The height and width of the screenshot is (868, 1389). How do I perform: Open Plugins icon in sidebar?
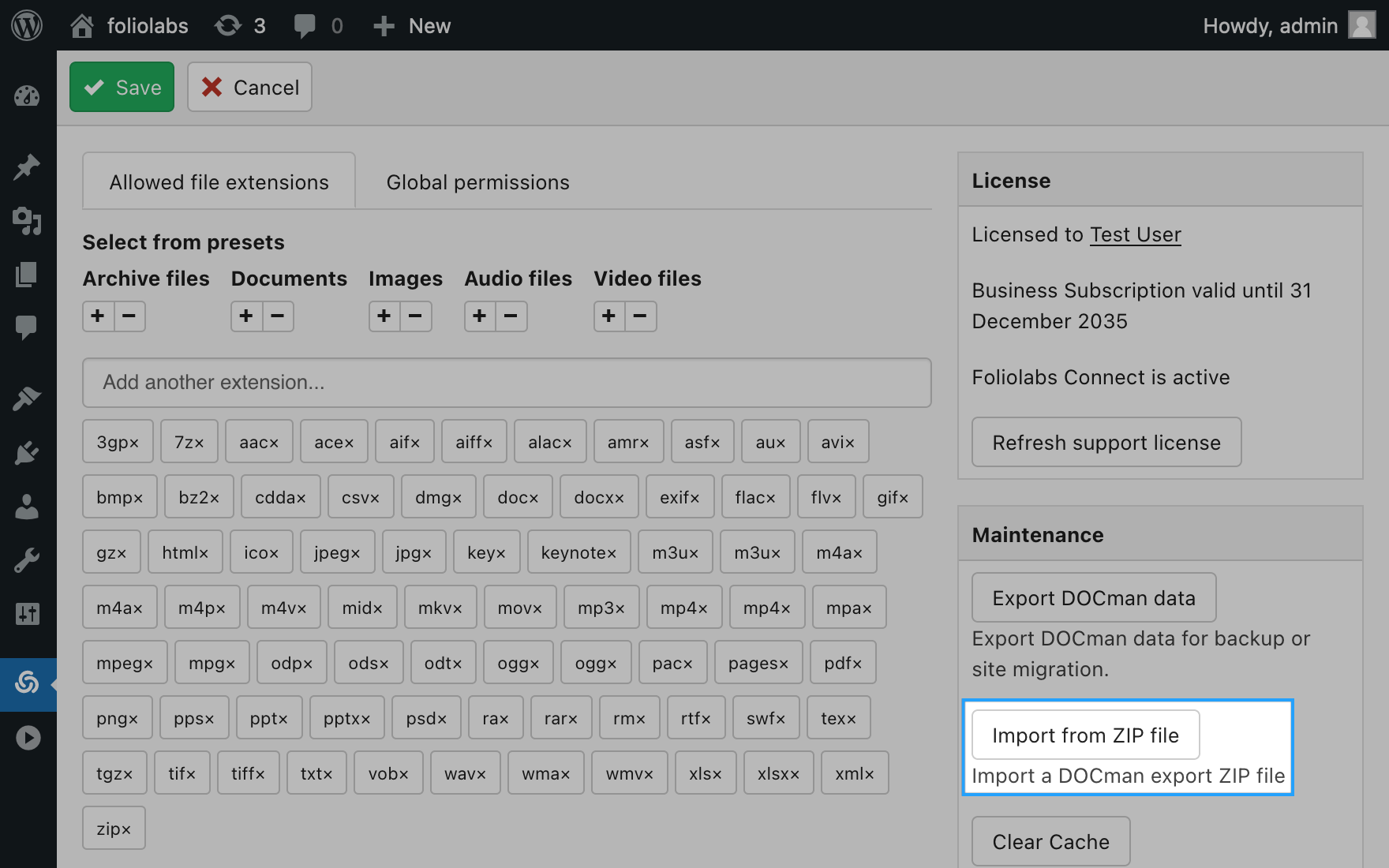tap(27, 453)
